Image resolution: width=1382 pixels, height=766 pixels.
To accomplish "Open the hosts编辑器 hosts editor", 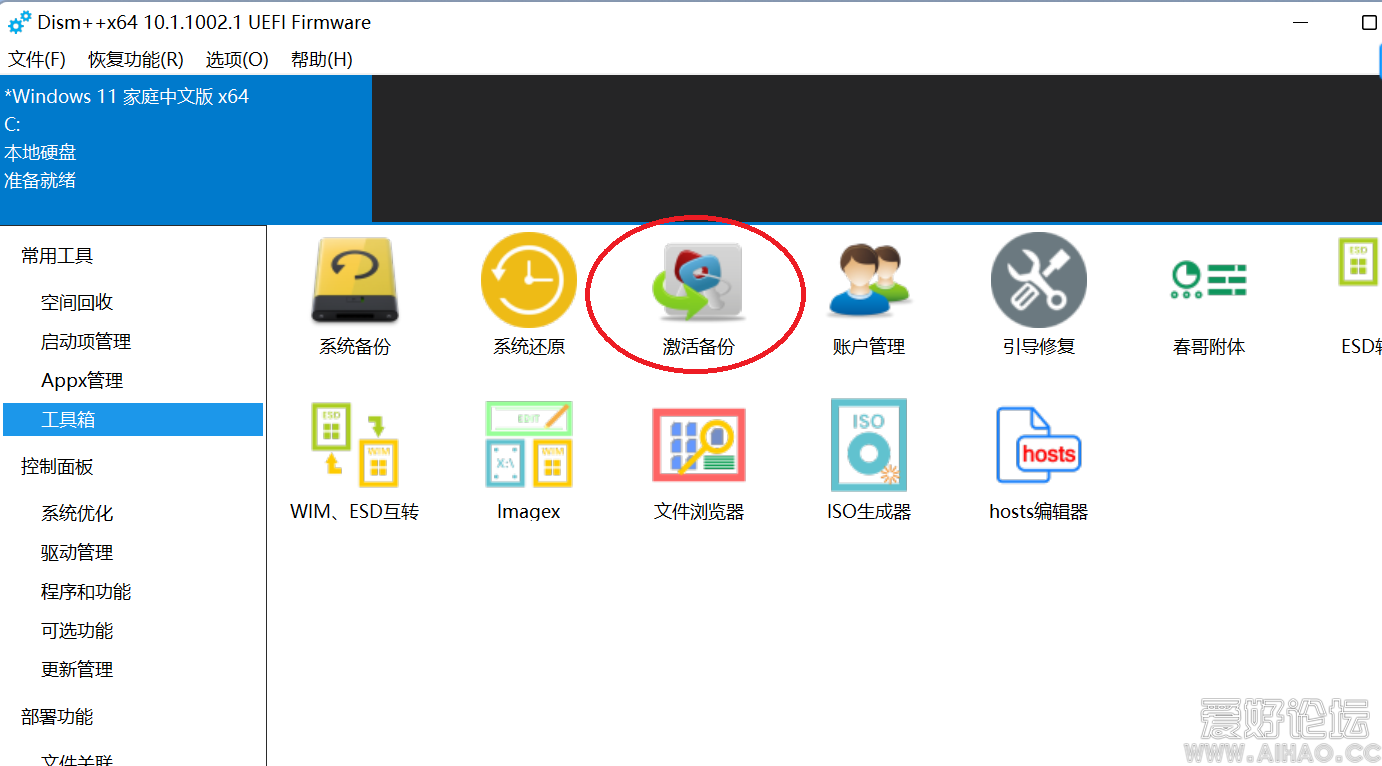I will (1038, 448).
